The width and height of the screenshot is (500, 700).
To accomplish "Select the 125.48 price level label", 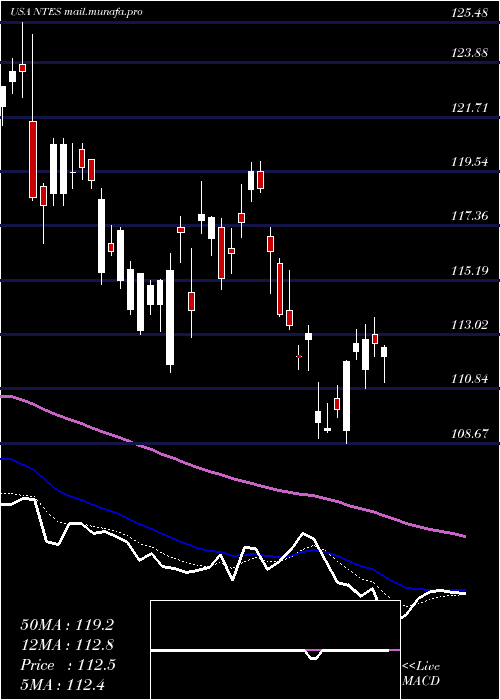I will (x=469, y=13).
